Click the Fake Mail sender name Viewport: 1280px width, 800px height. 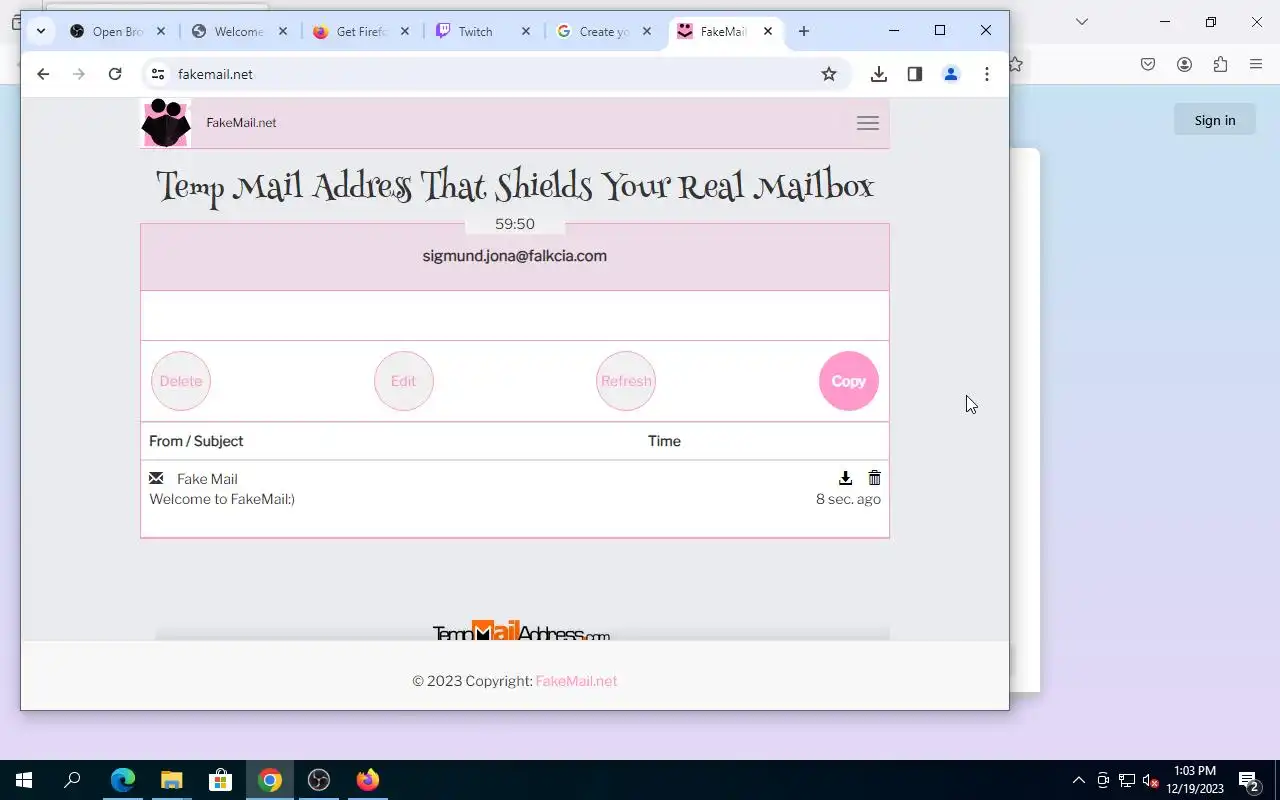[x=207, y=479]
